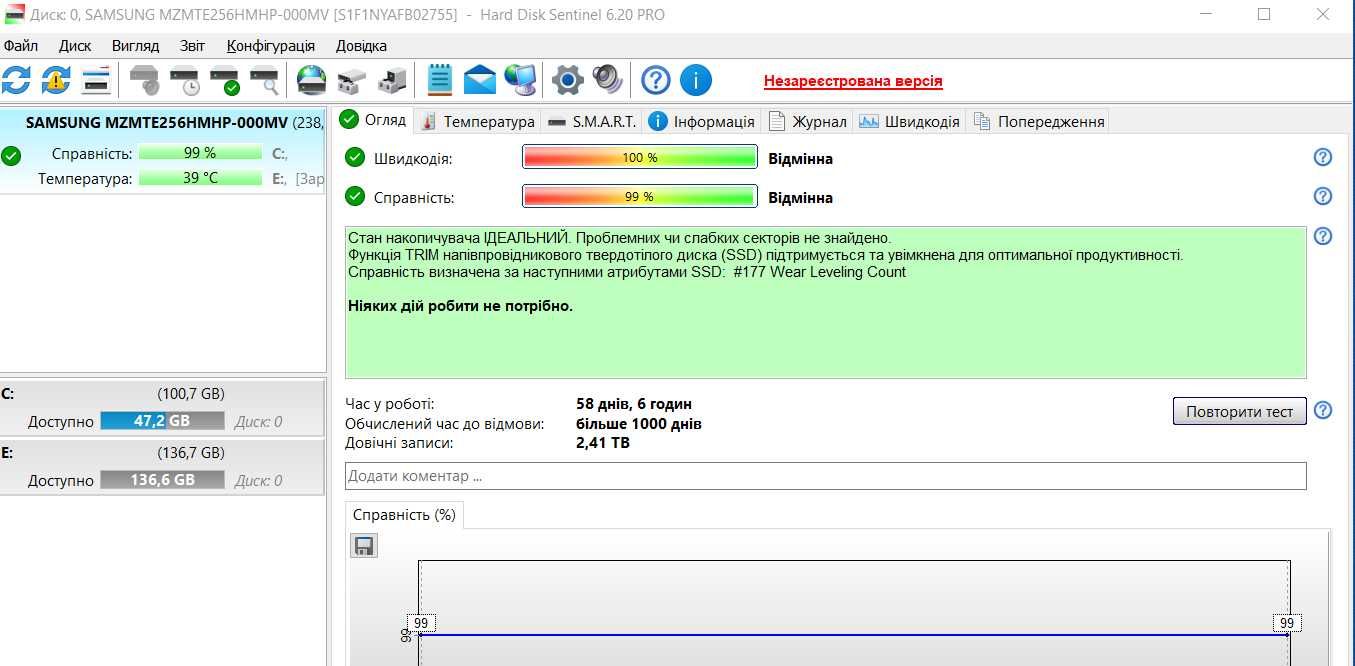1355x666 pixels.
Task: Switch to the Попередження tab
Action: click(x=1038, y=121)
